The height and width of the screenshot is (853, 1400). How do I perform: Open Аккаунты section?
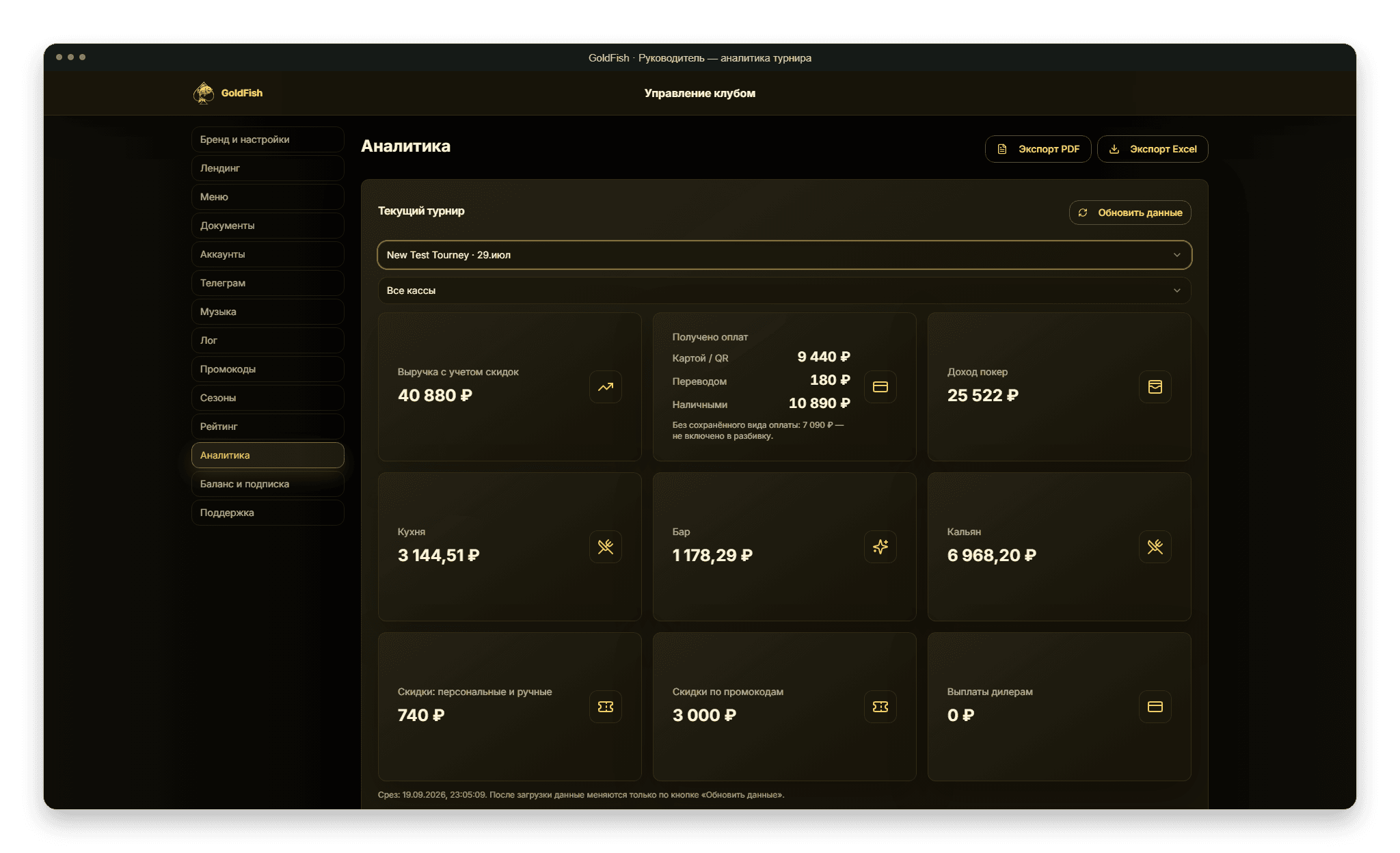(267, 254)
